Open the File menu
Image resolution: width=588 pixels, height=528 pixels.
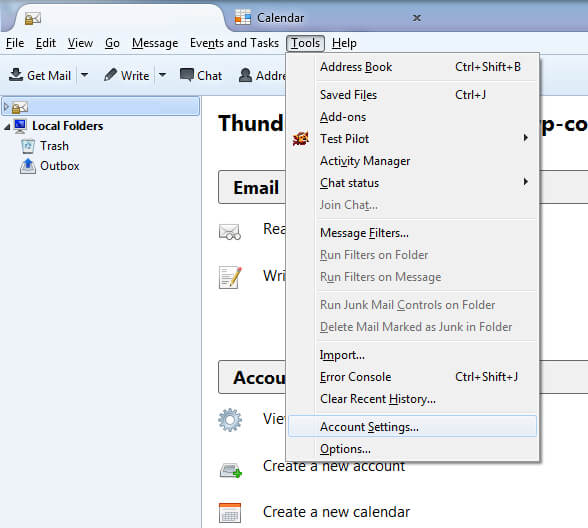point(15,43)
